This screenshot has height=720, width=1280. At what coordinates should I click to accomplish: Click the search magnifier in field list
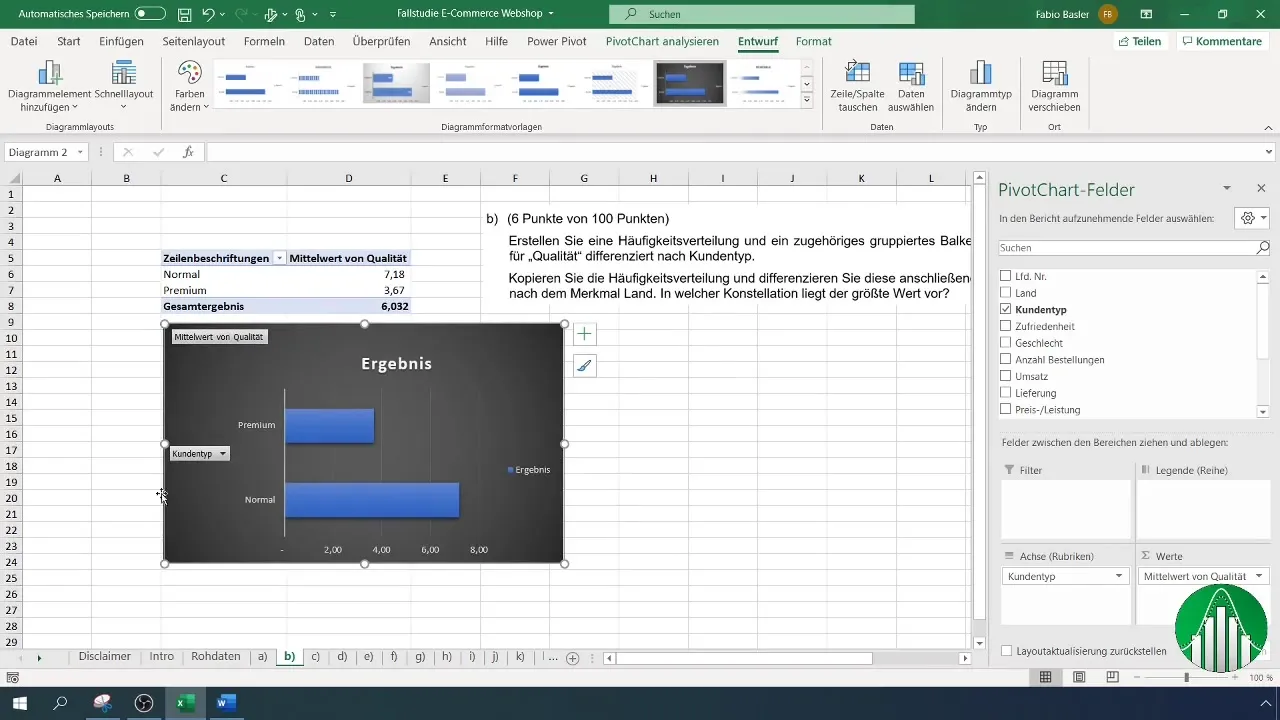click(1263, 247)
